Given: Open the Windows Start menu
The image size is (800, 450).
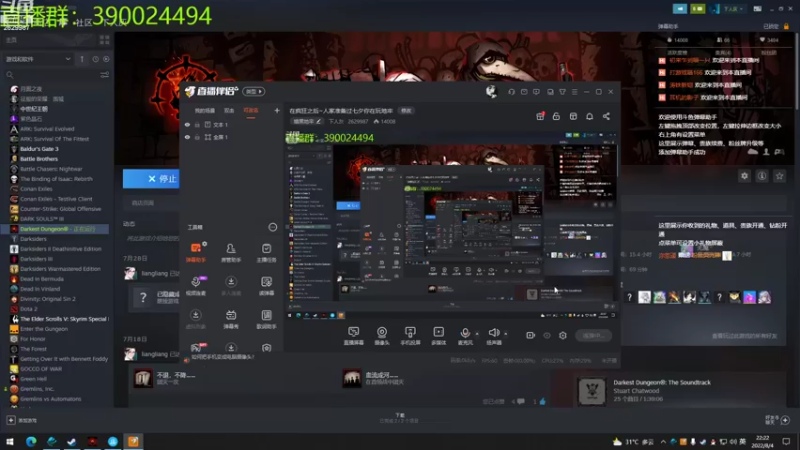Looking at the screenshot, I should [x=10, y=441].
